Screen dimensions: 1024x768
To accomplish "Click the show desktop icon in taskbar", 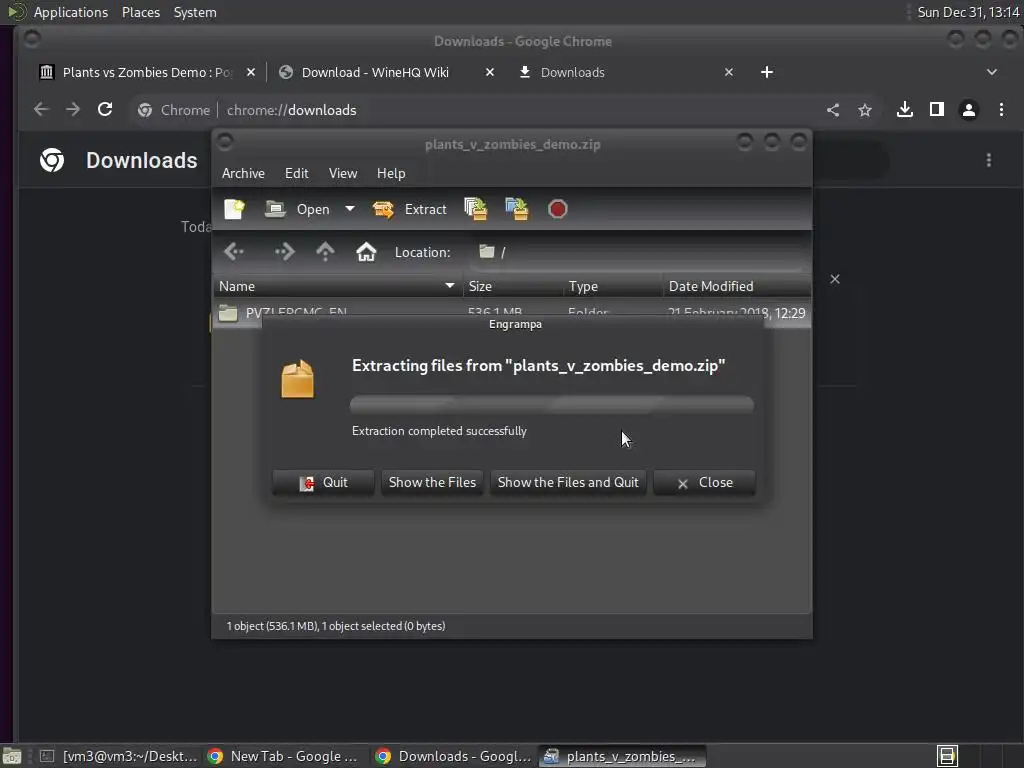I will 12,756.
